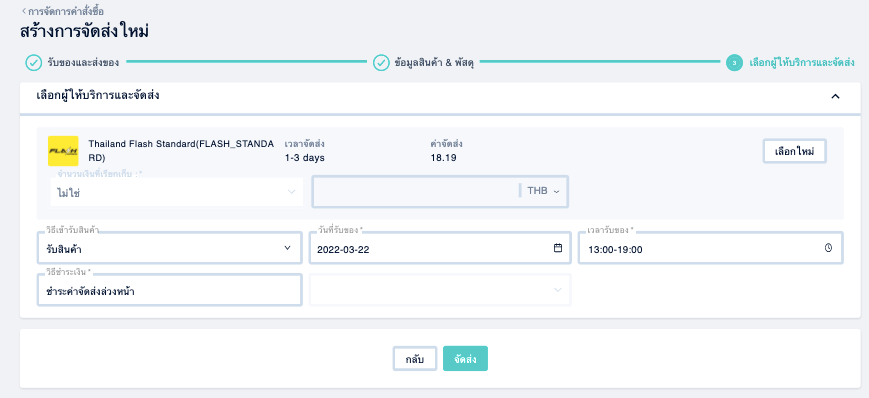The height and width of the screenshot is (398, 869).
Task: Open the calendar icon in pickup date field
Action: click(558, 248)
